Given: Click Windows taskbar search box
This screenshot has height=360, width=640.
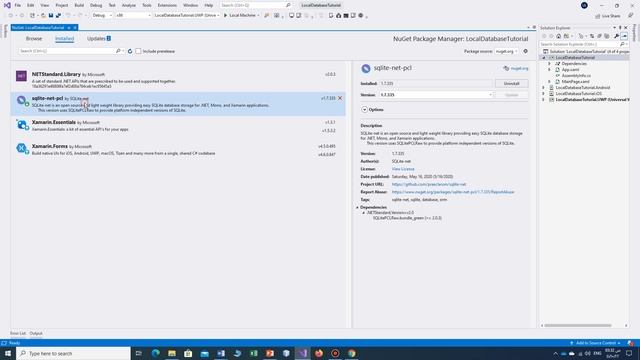Looking at the screenshot, I should tap(73, 353).
